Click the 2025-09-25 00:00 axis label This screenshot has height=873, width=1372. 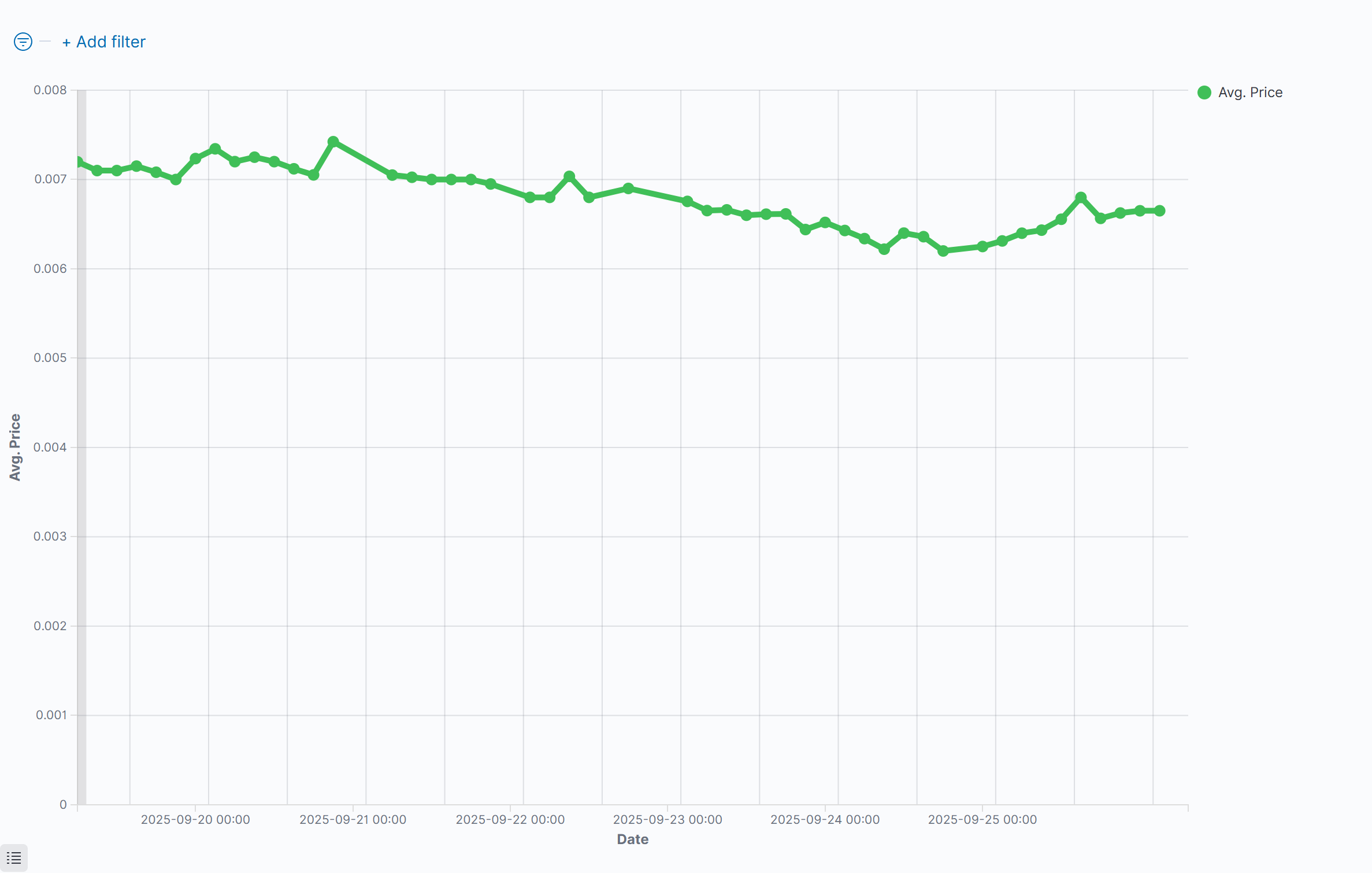pyautogui.click(x=982, y=819)
